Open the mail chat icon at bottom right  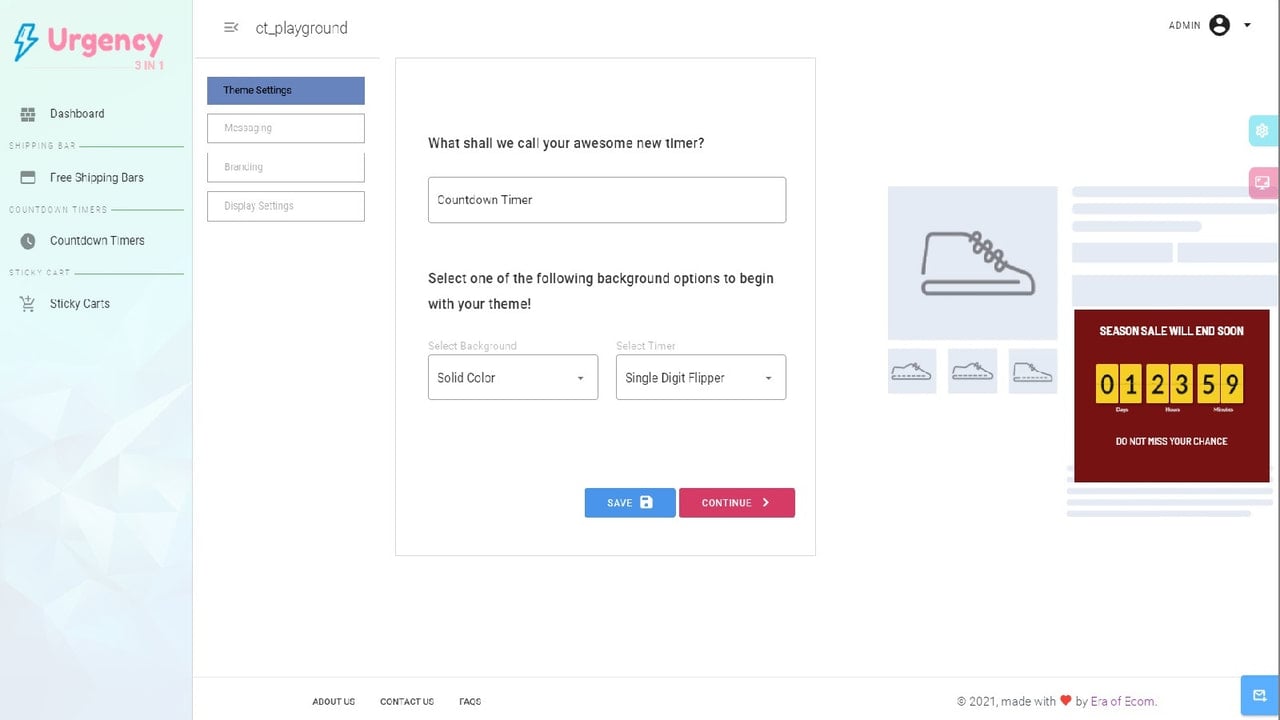click(1260, 696)
